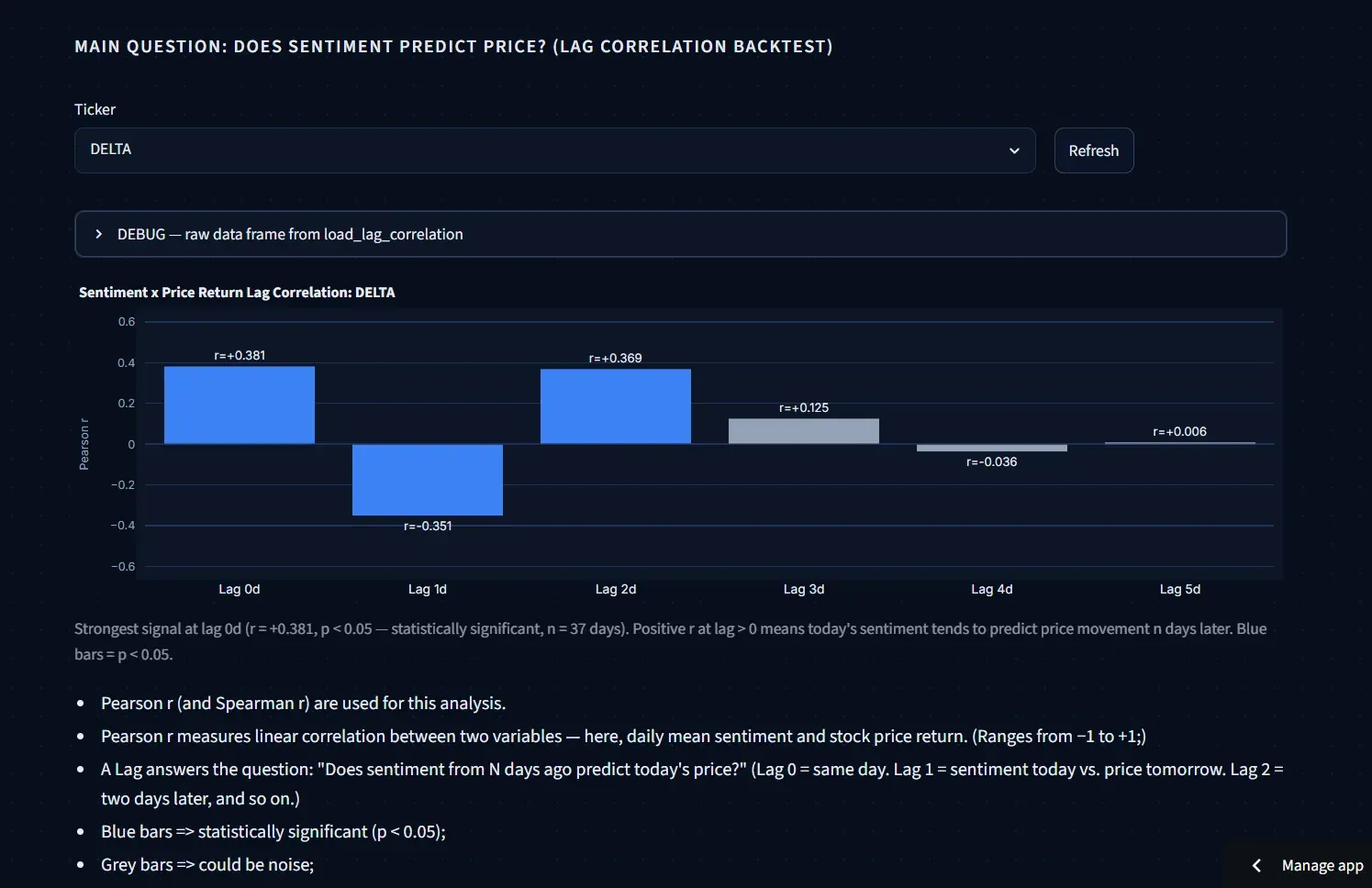Screen dimensions: 1372x888
Task: Click the chart title Sentiment x Price Return
Action: coord(237,292)
